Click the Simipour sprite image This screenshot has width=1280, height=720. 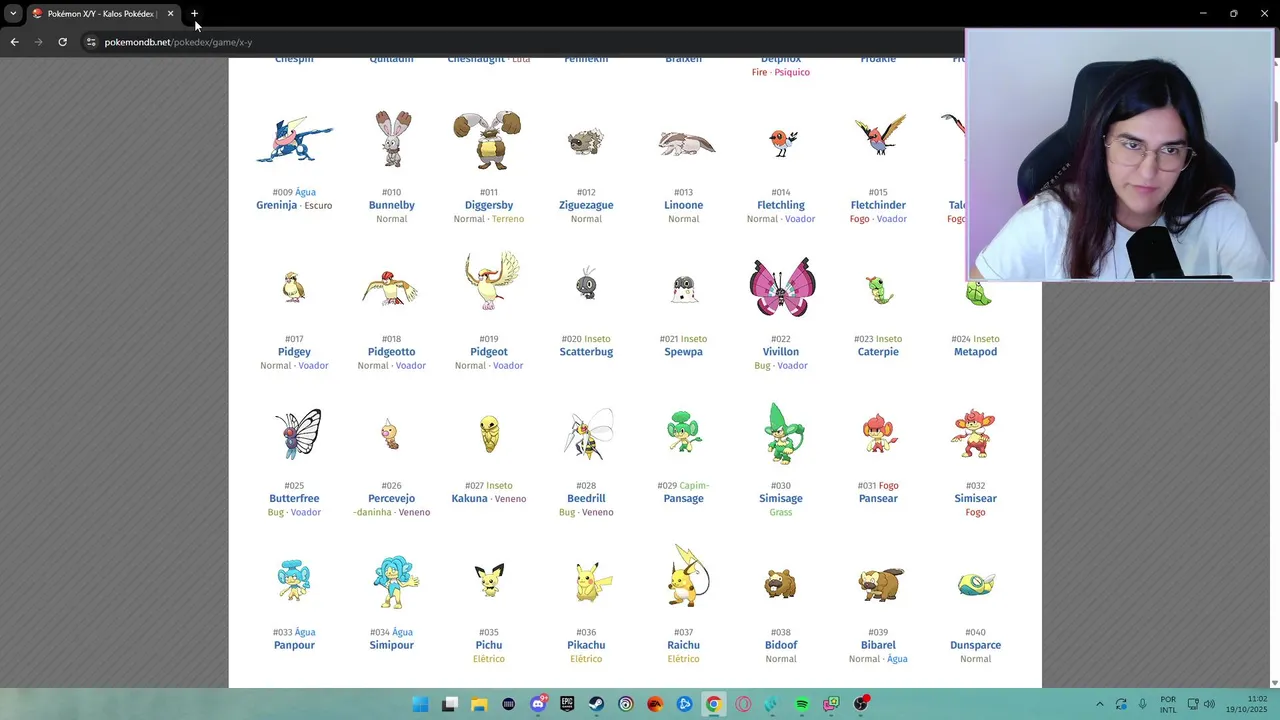coord(395,581)
